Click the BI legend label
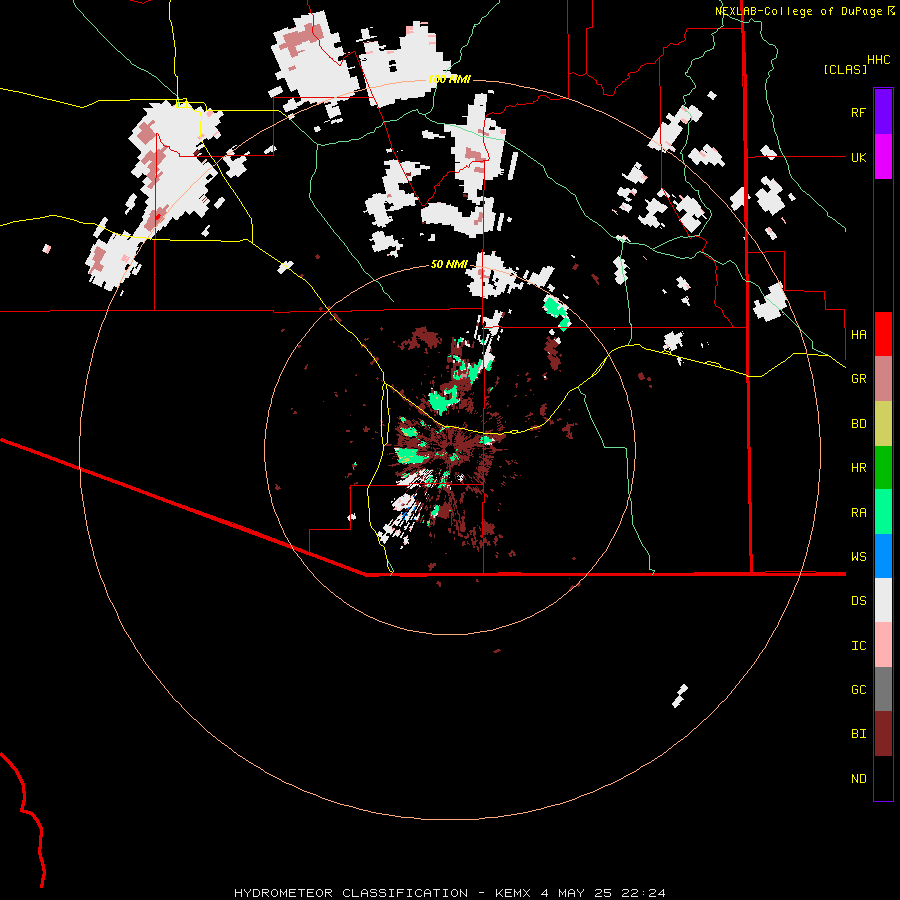900x900 pixels. coord(858,734)
